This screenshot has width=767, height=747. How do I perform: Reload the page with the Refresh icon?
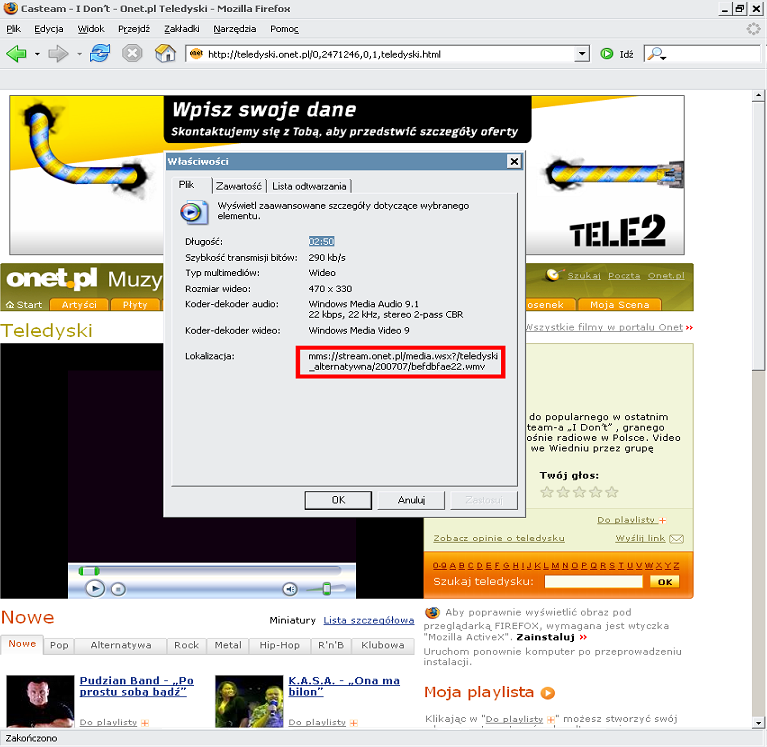click(x=100, y=53)
